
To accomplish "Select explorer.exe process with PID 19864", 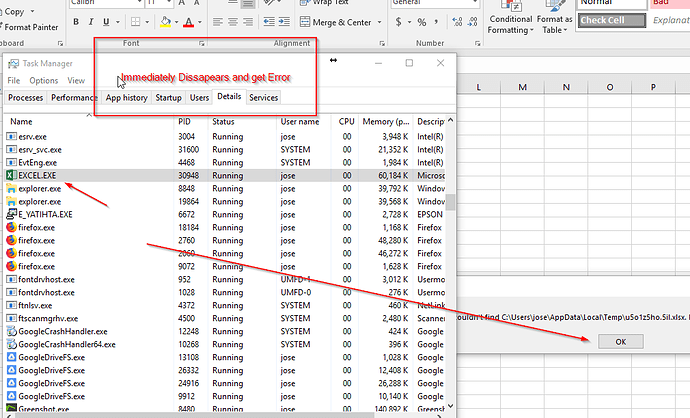I will (225, 202).
